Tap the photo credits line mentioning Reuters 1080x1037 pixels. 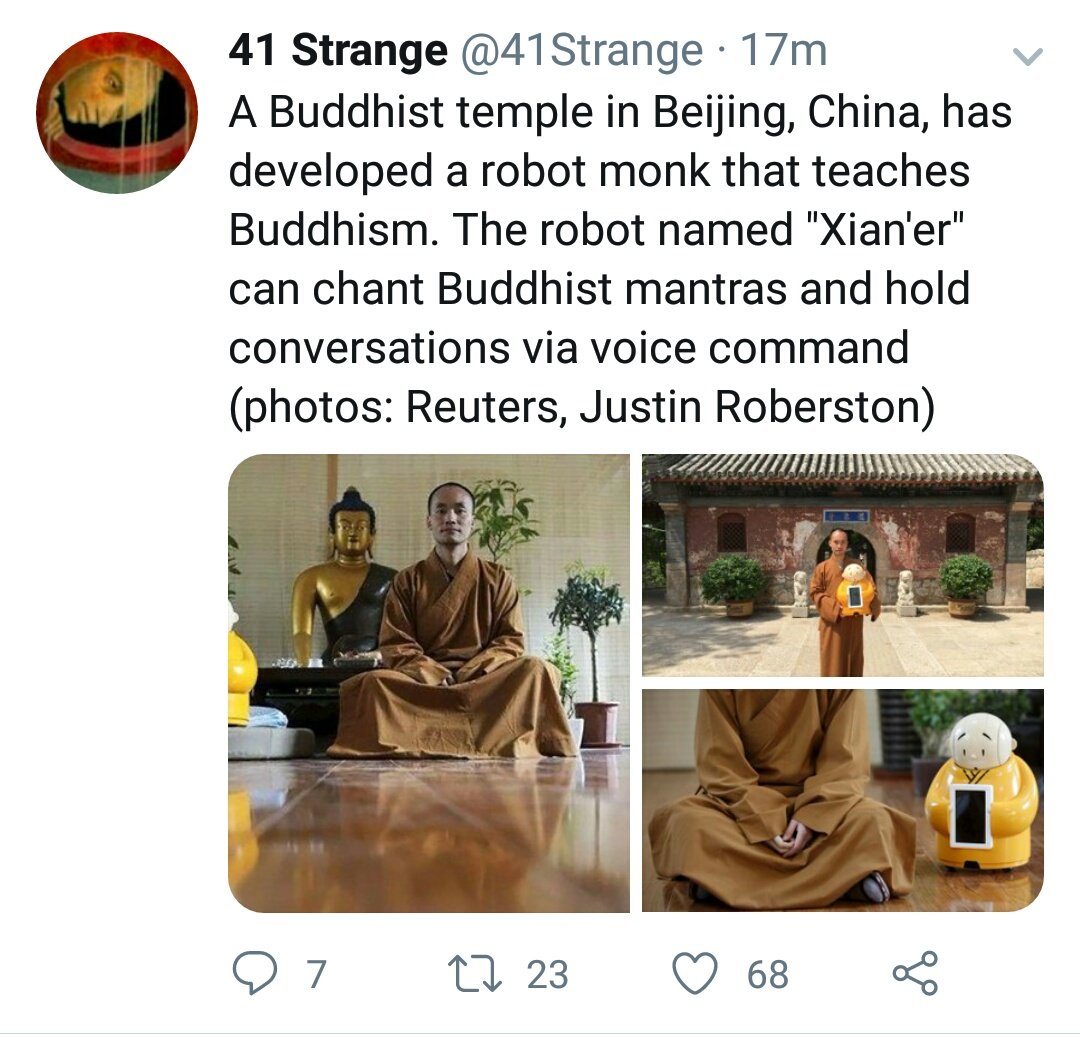[582, 406]
